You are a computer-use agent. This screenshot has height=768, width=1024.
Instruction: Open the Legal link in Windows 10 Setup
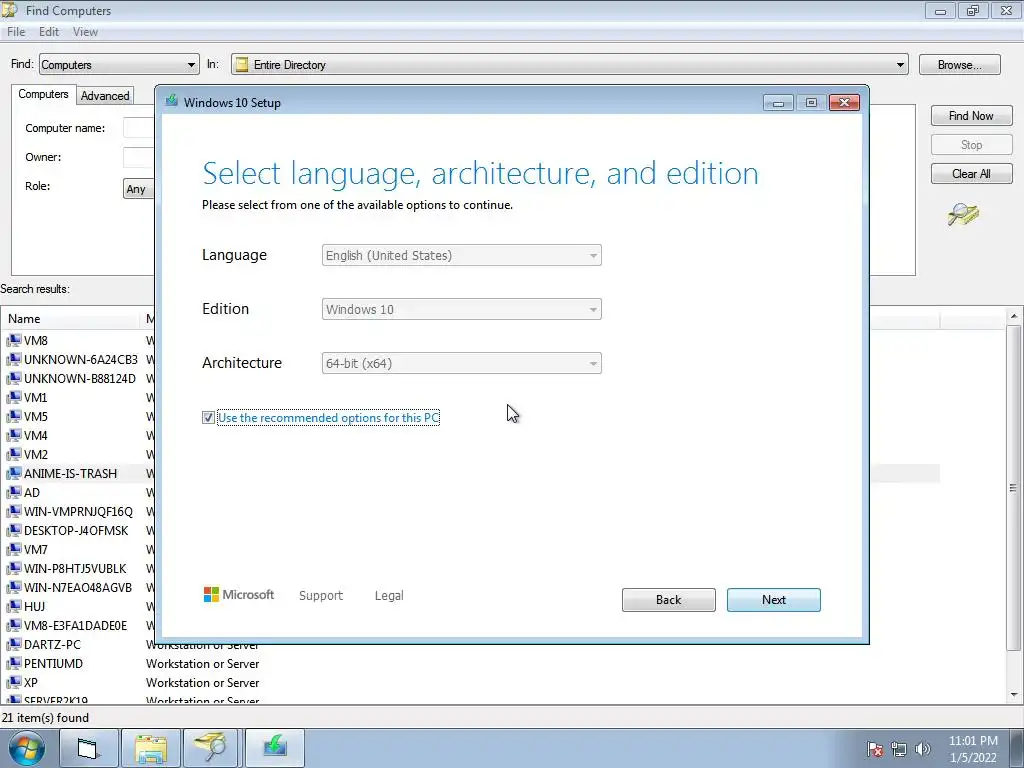point(389,596)
